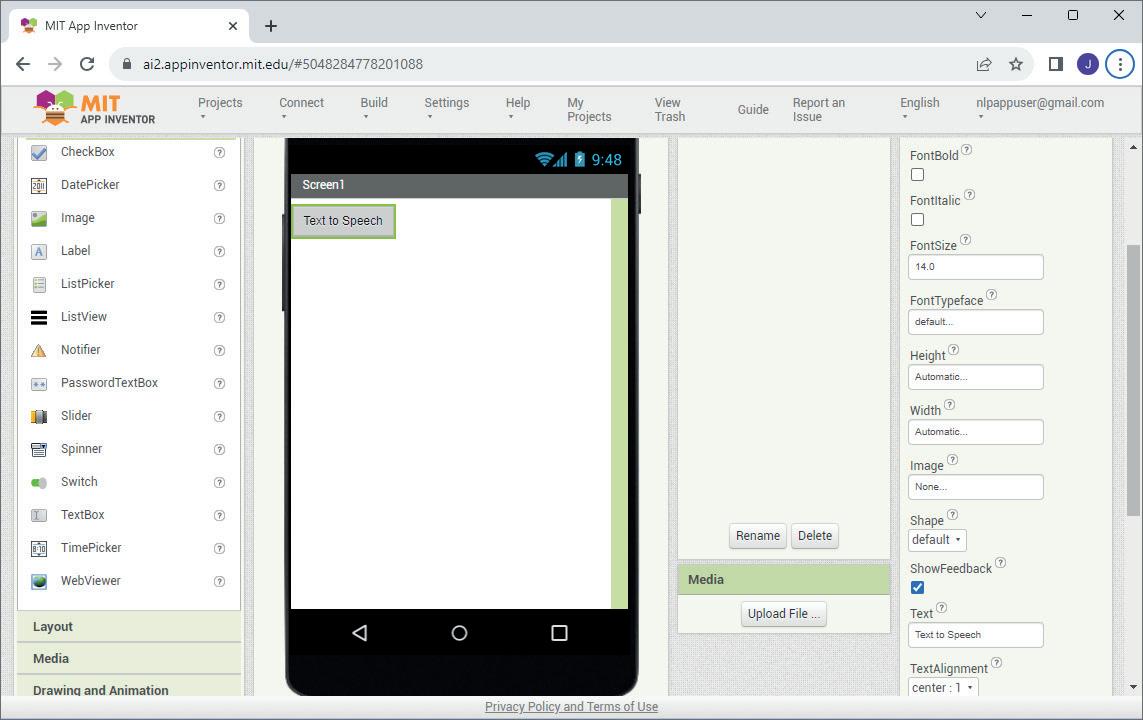Open help for the WebViewer component

click(x=219, y=582)
